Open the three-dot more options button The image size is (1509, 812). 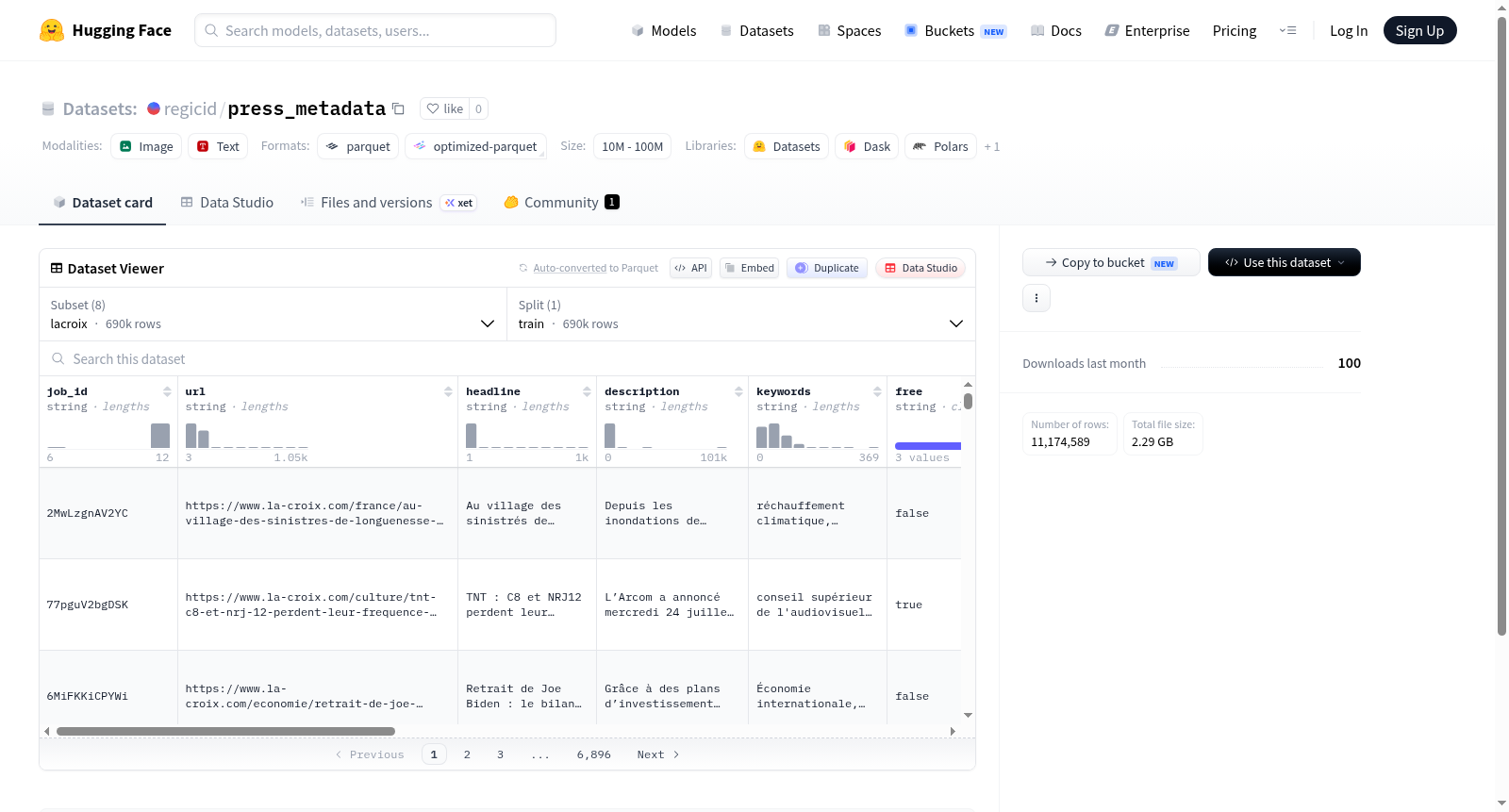tap(1036, 298)
